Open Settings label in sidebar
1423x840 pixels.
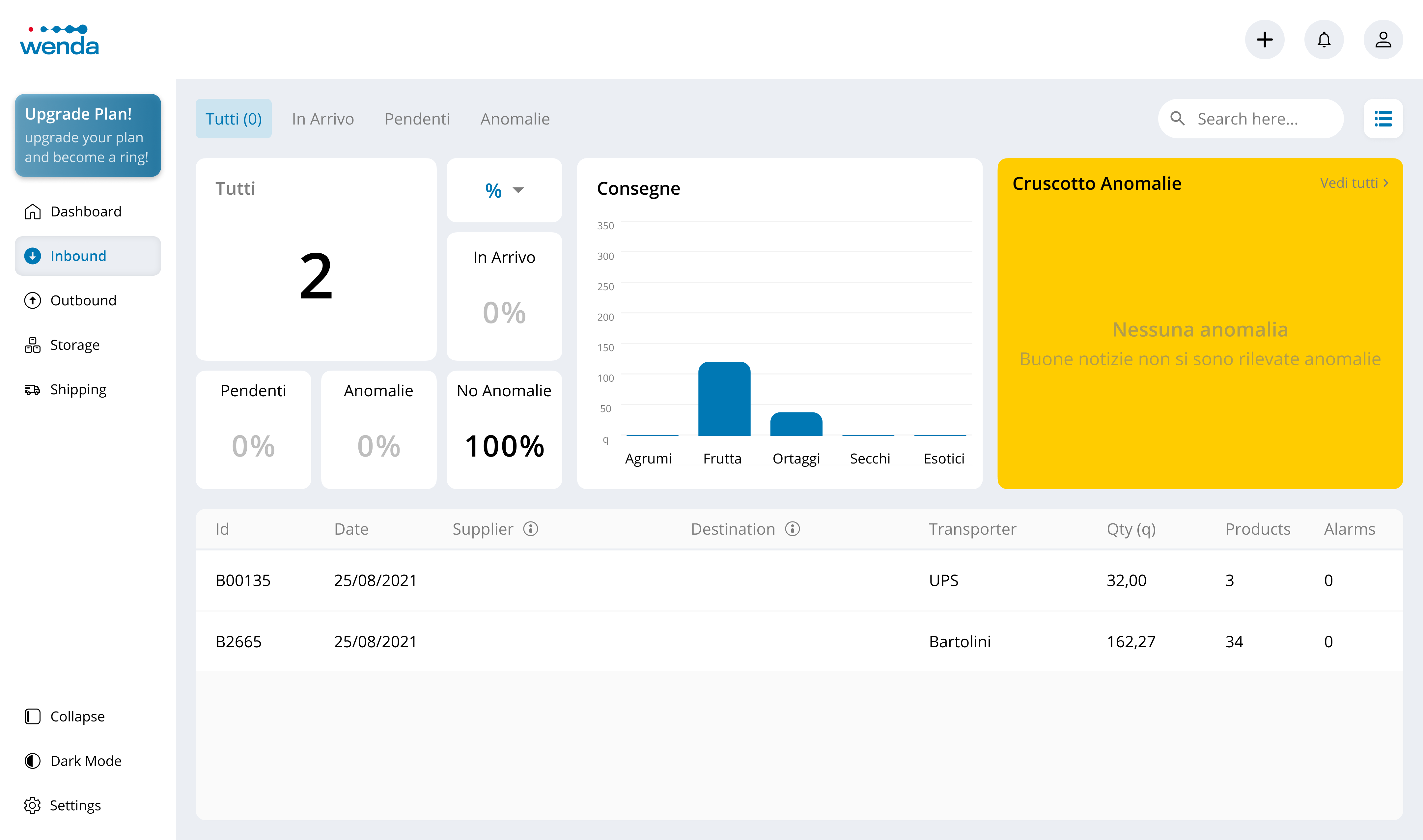pos(75,805)
